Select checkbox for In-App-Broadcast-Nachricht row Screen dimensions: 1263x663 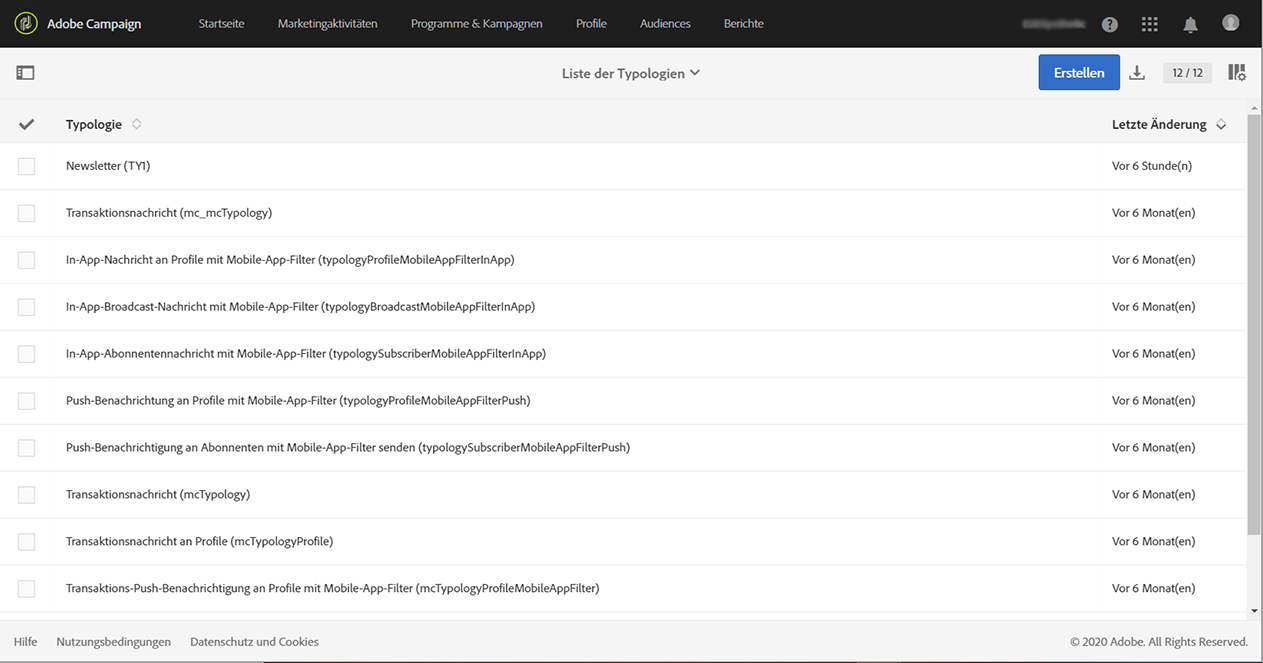coord(26,307)
